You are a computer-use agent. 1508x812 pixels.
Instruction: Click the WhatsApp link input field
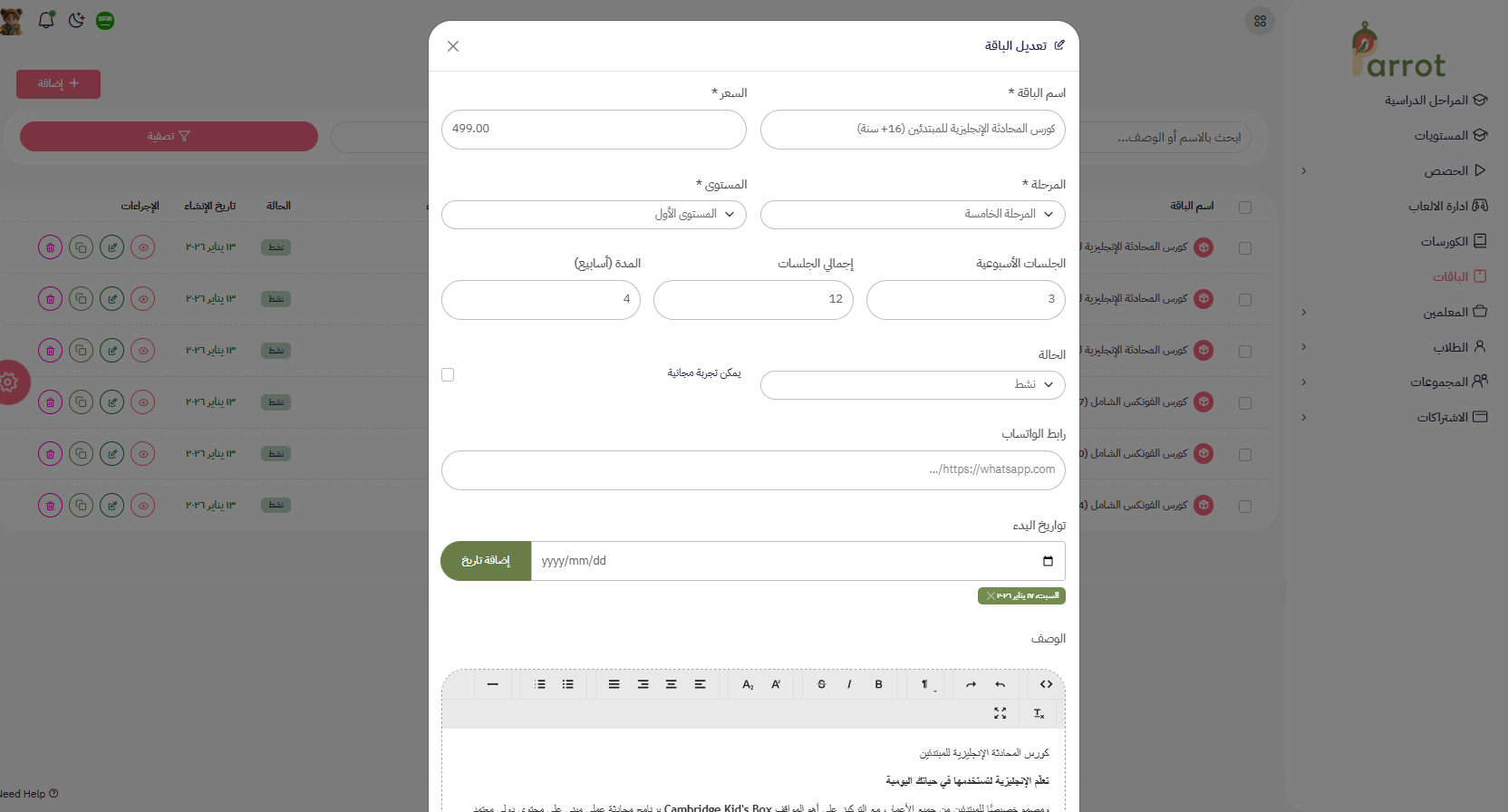pos(753,470)
